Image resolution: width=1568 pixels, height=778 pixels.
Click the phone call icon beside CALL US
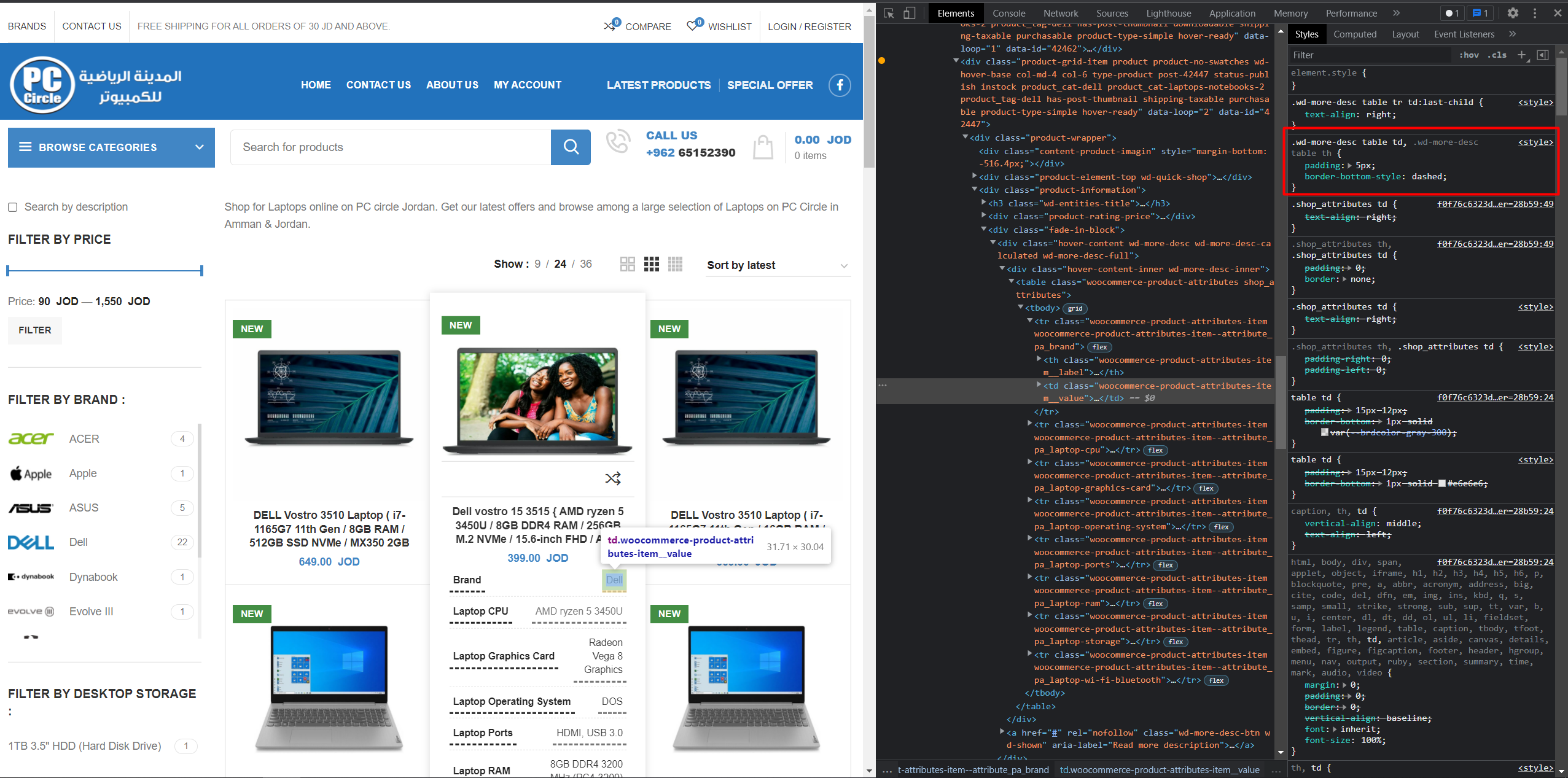[618, 141]
